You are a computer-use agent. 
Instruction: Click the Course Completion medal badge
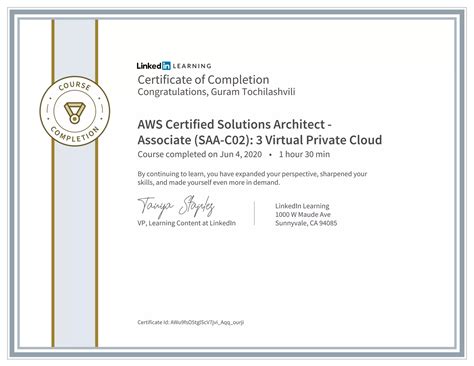pos(75,111)
